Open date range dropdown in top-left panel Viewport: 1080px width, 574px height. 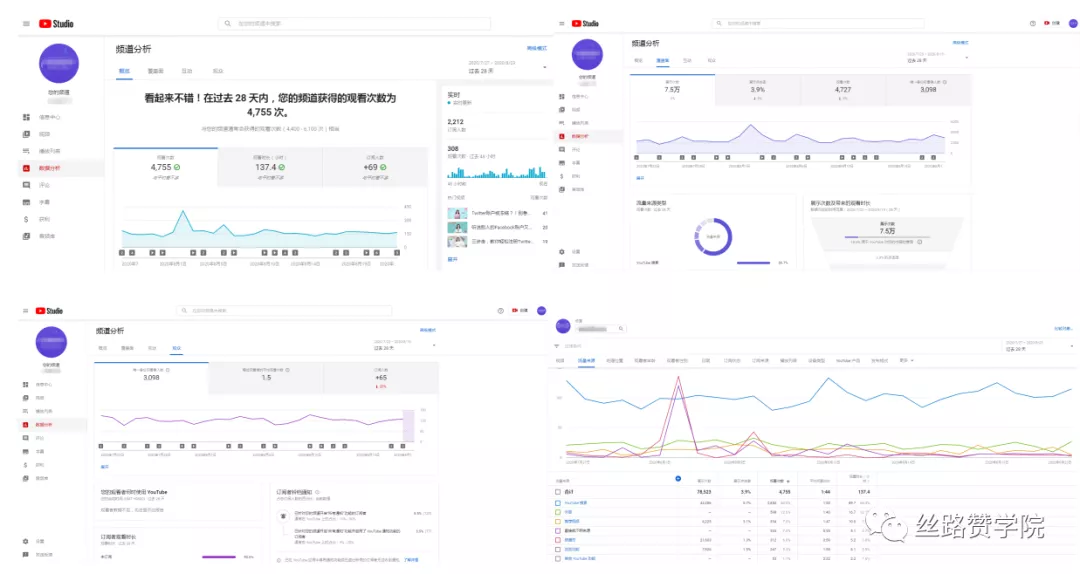click(545, 67)
